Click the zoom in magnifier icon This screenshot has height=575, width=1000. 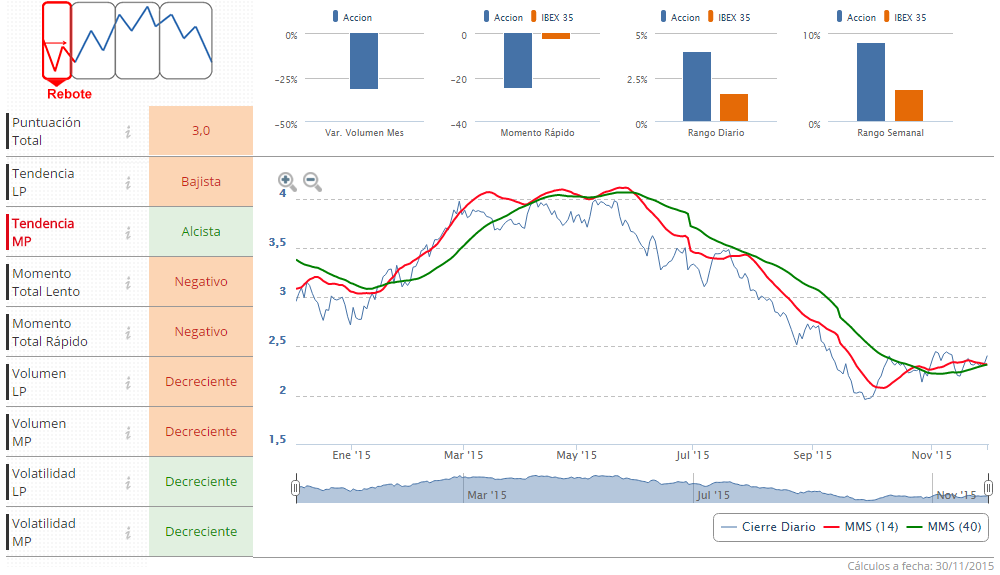pyautogui.click(x=287, y=182)
